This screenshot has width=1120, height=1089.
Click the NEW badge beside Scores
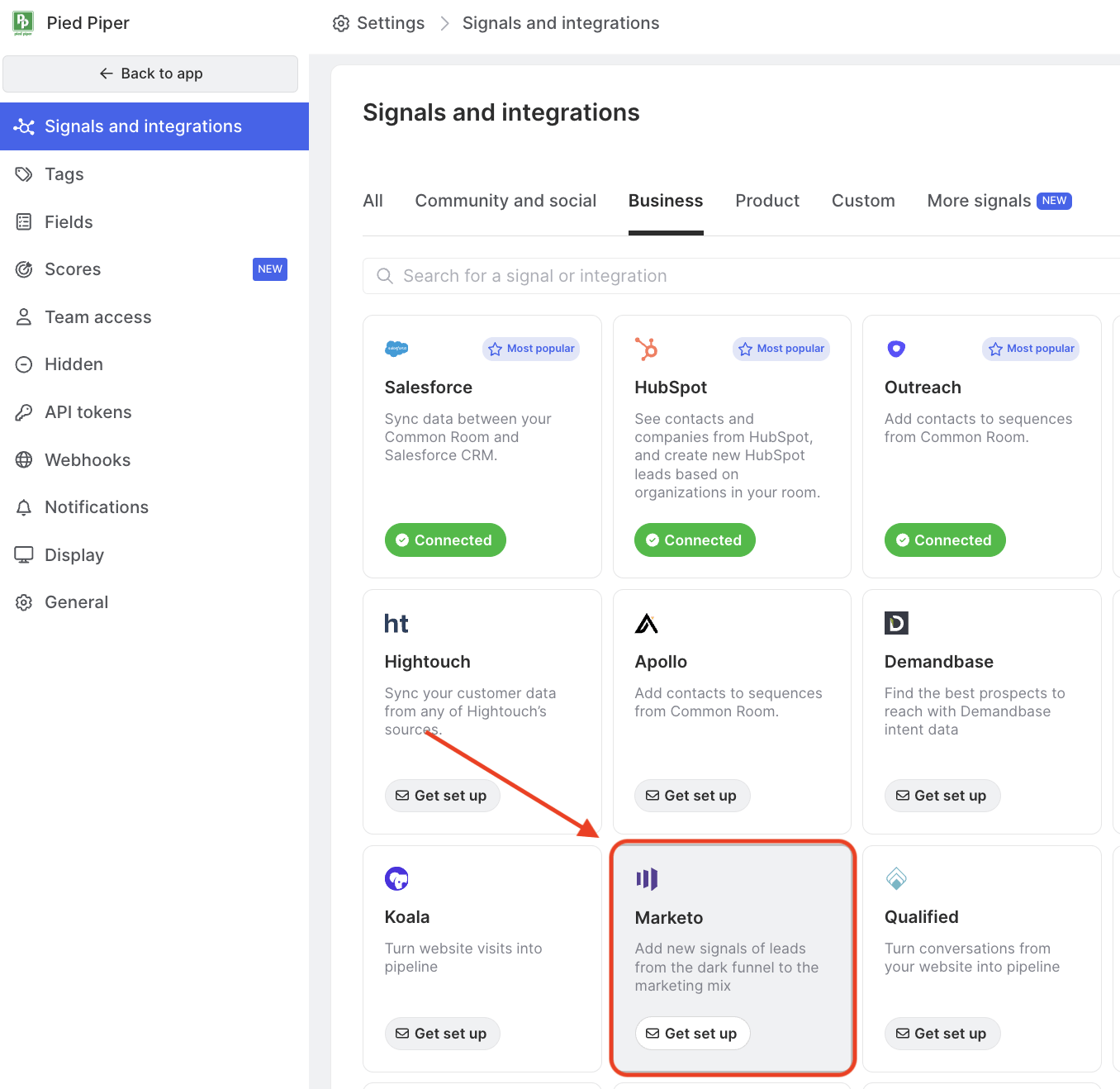270,269
